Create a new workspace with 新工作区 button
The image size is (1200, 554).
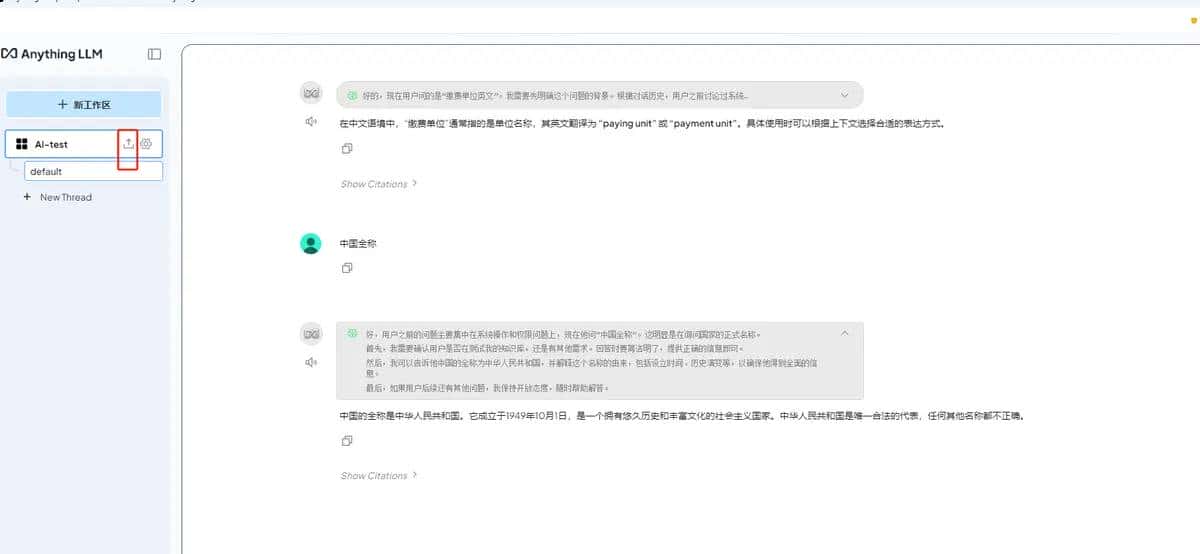(84, 104)
